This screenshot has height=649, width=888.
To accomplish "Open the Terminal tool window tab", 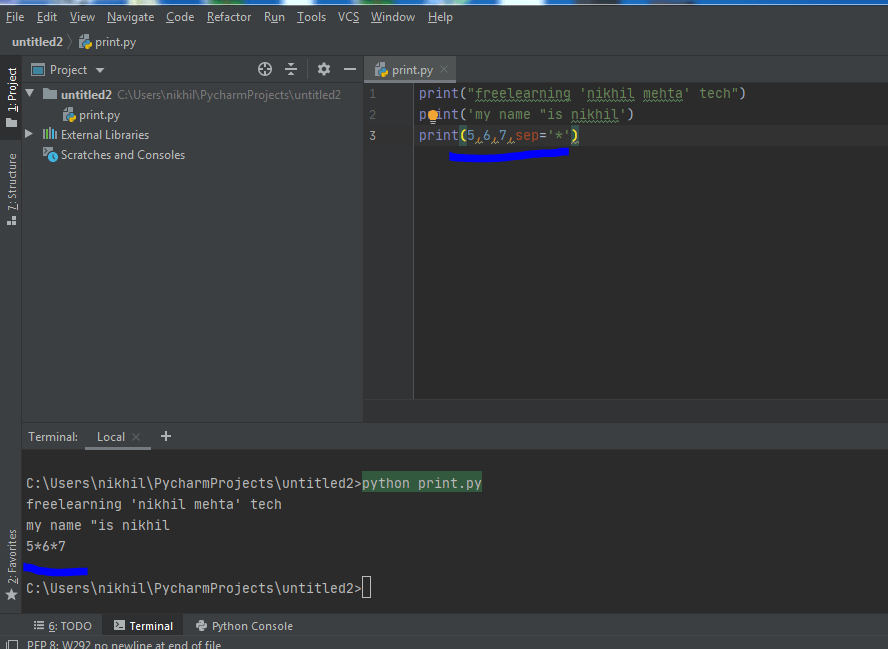I will pos(143,626).
